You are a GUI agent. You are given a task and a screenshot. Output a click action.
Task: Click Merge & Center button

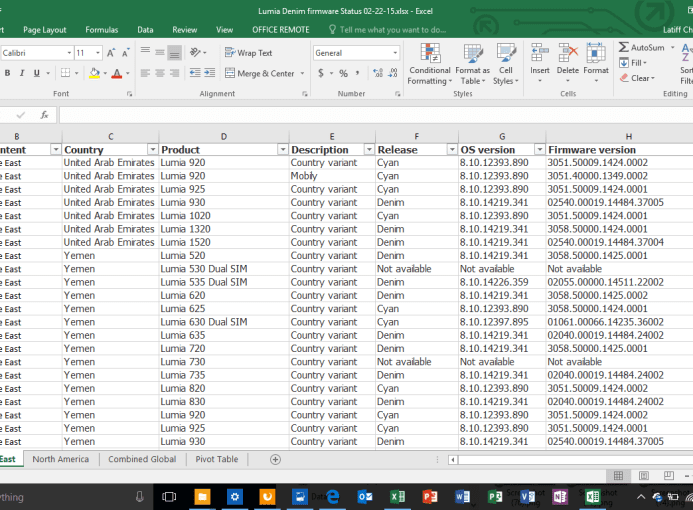[x=260, y=73]
